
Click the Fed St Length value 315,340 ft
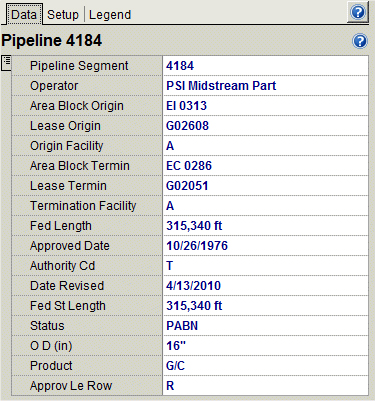(194, 306)
